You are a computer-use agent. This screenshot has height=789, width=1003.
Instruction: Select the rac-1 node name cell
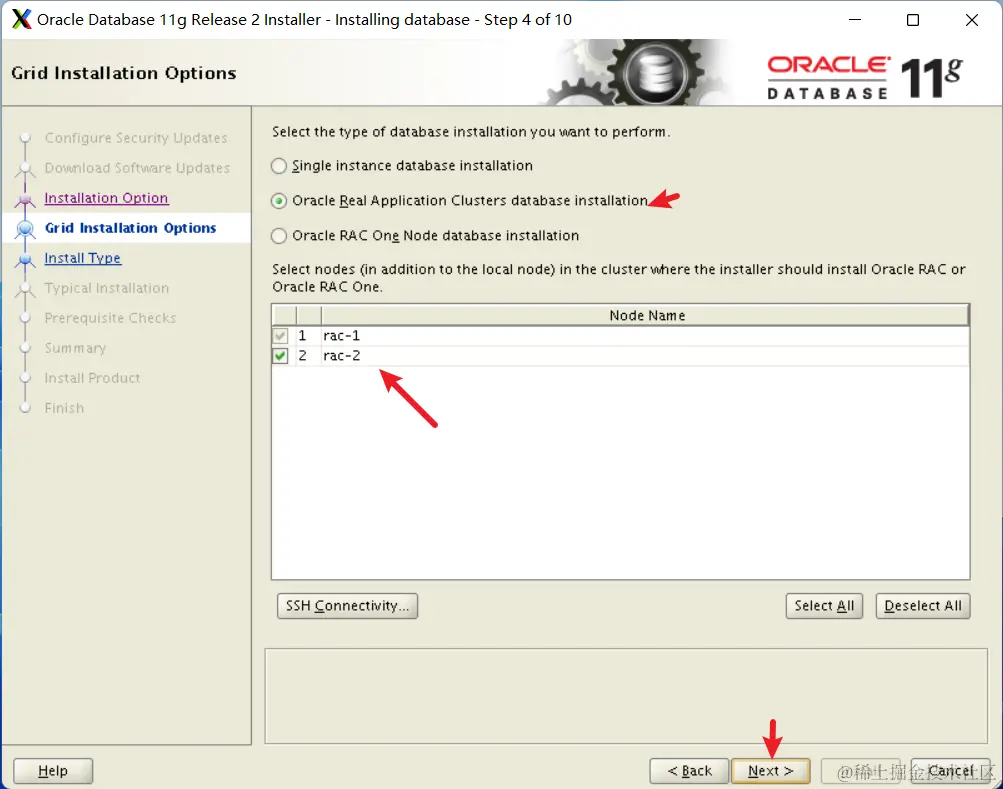(645, 336)
